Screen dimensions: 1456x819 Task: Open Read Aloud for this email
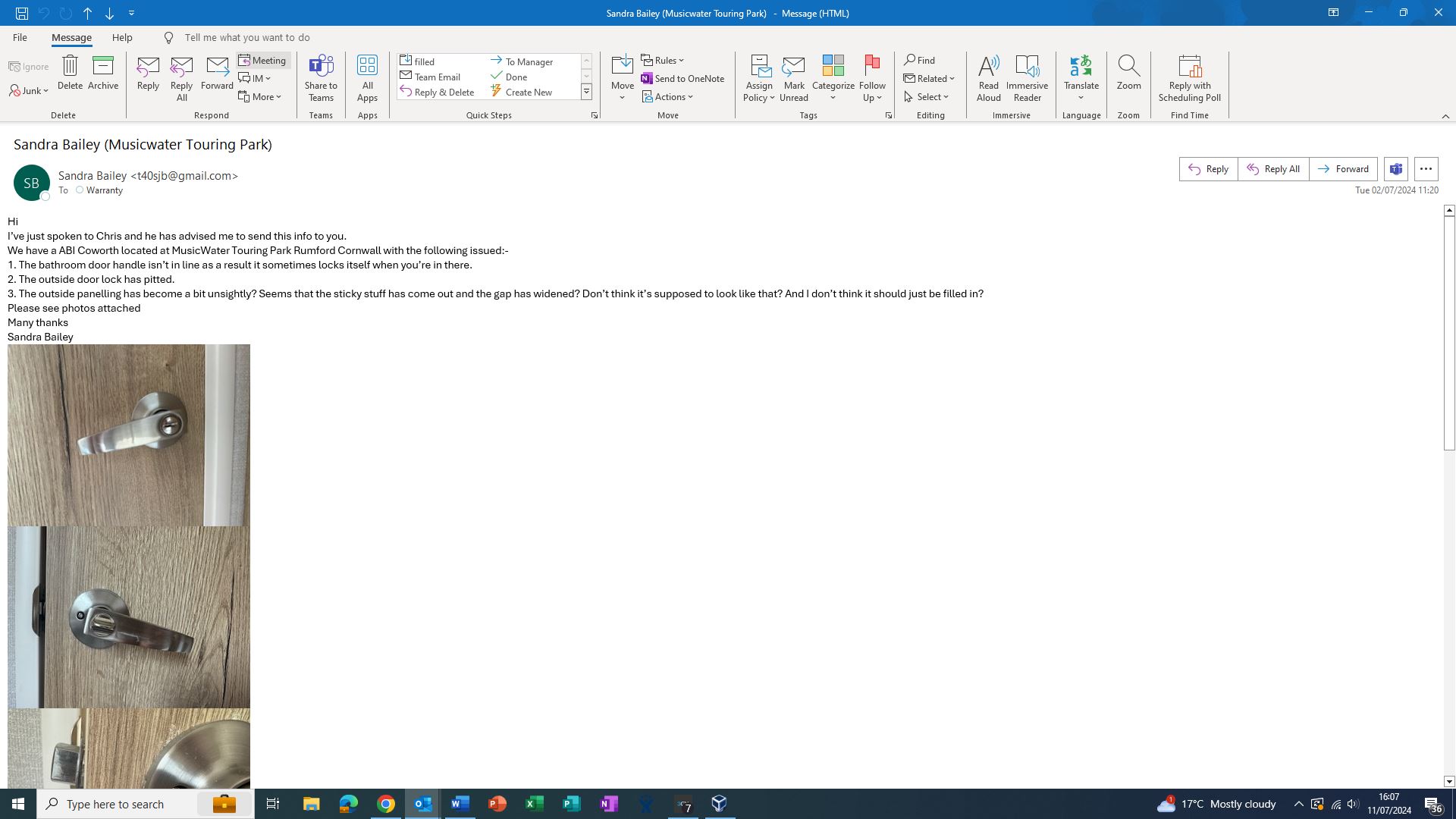[988, 66]
